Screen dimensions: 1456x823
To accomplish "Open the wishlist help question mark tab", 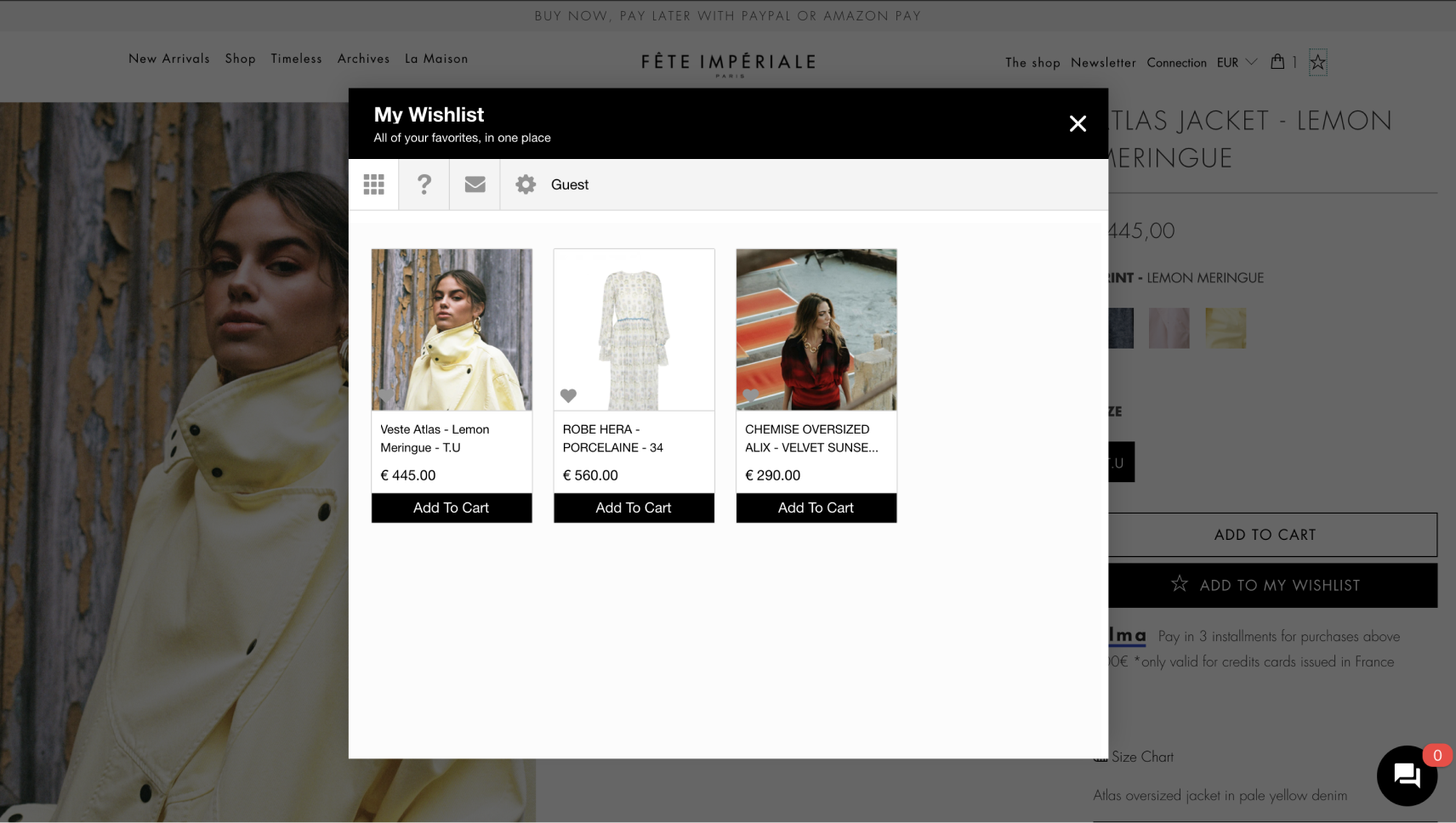I will pos(424,184).
